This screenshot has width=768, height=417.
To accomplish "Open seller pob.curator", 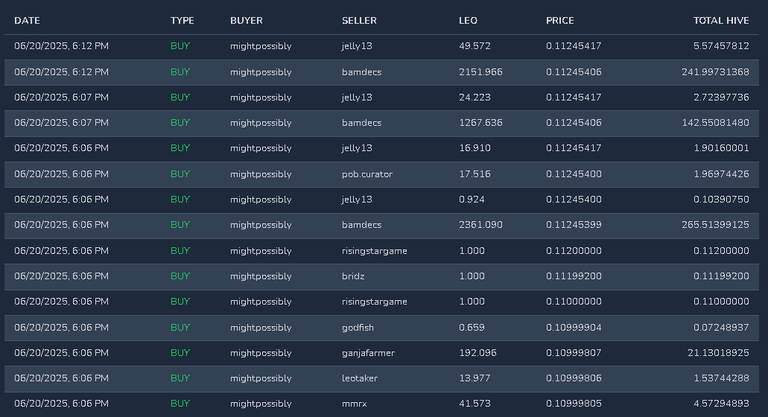I will (x=367, y=174).
